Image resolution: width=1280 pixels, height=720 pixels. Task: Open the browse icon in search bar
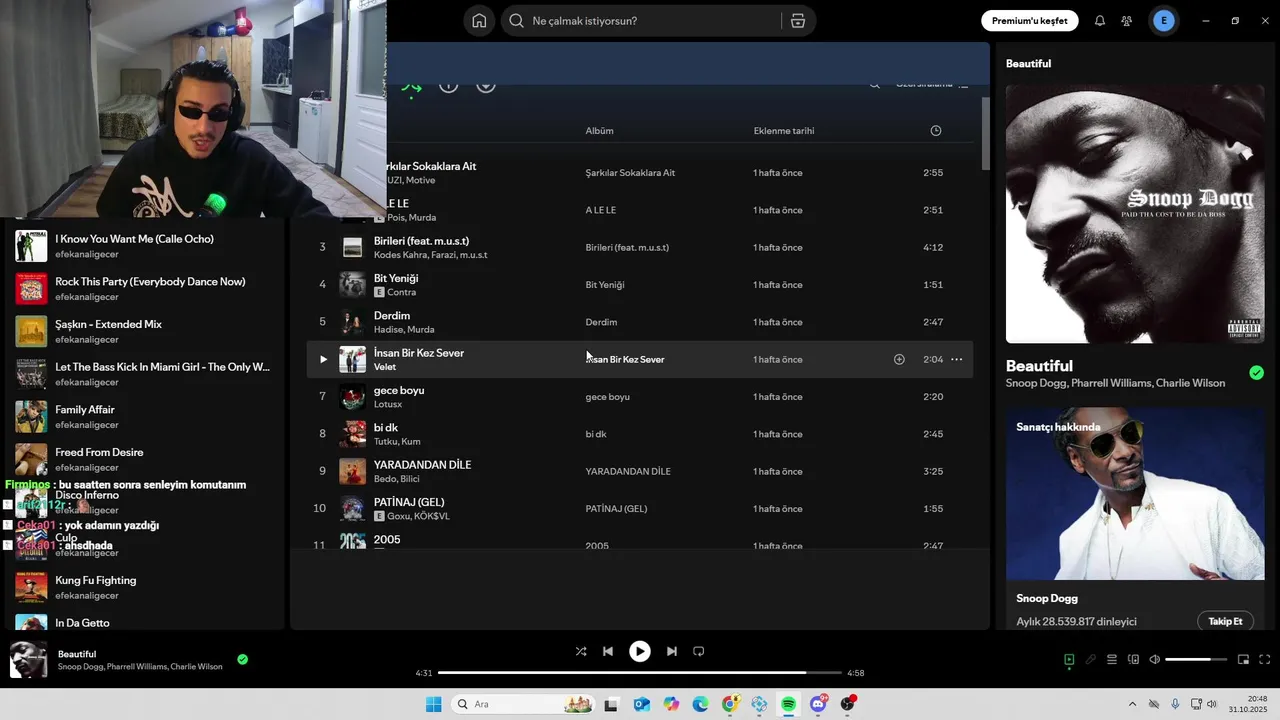coord(797,21)
